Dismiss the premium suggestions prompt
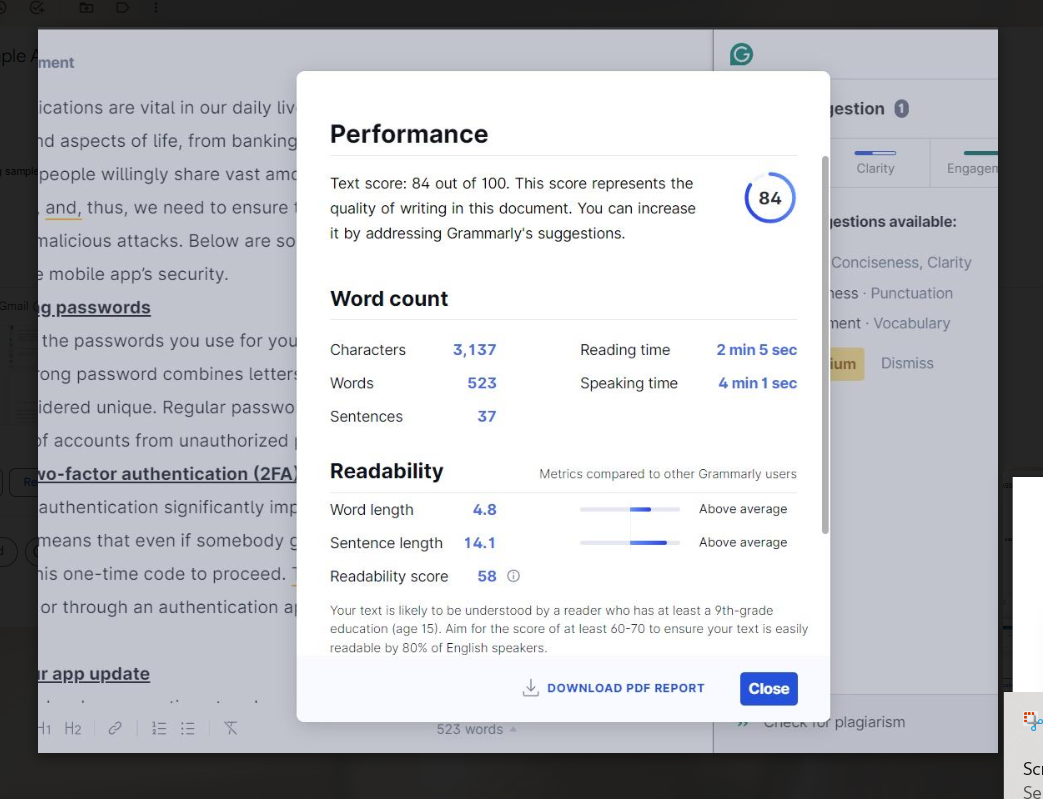The height and width of the screenshot is (799, 1043). click(907, 363)
